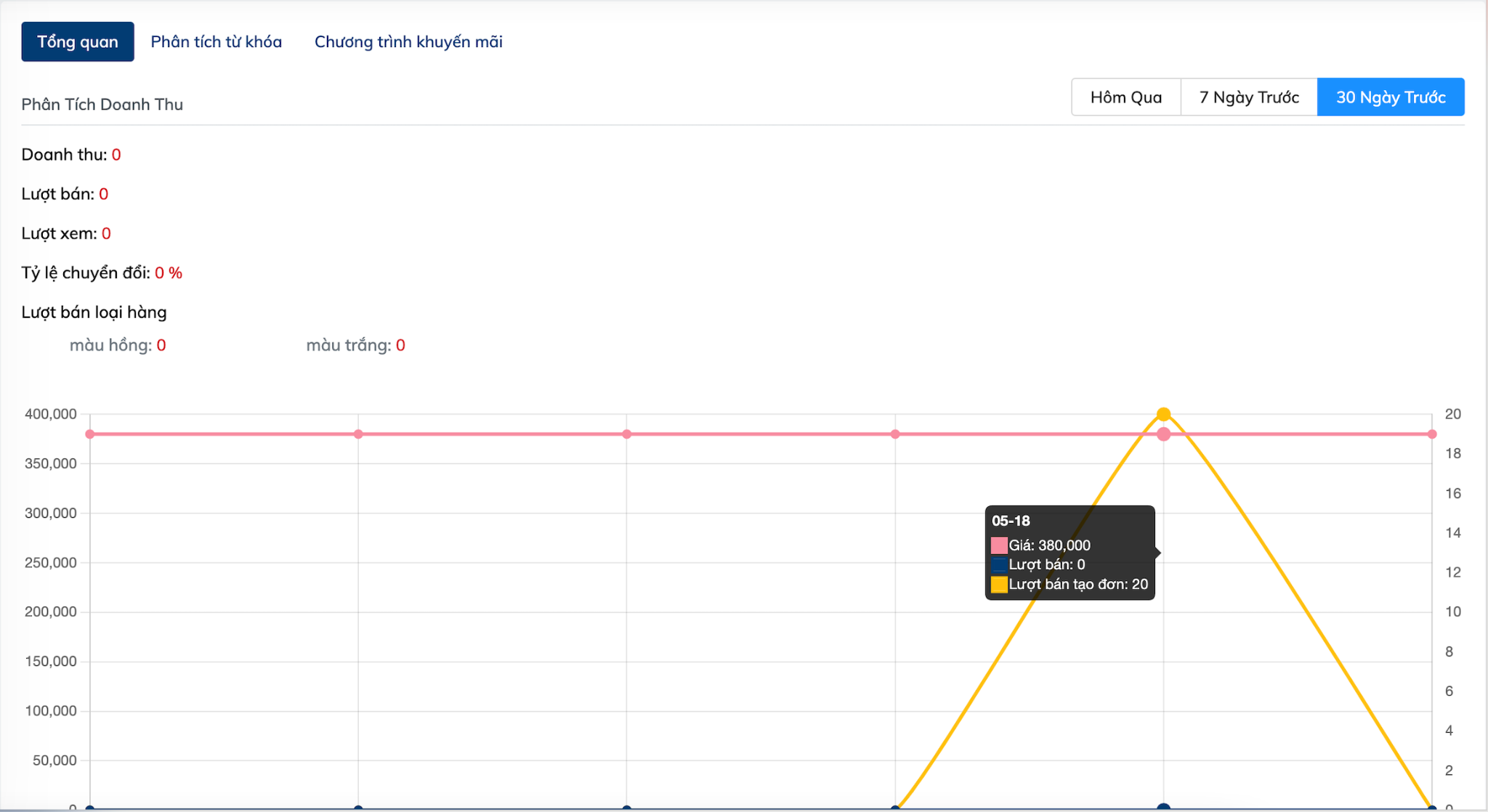This screenshot has height=812, width=1488.
Task: Select the 7 Ngày Trước range
Action: click(1249, 97)
